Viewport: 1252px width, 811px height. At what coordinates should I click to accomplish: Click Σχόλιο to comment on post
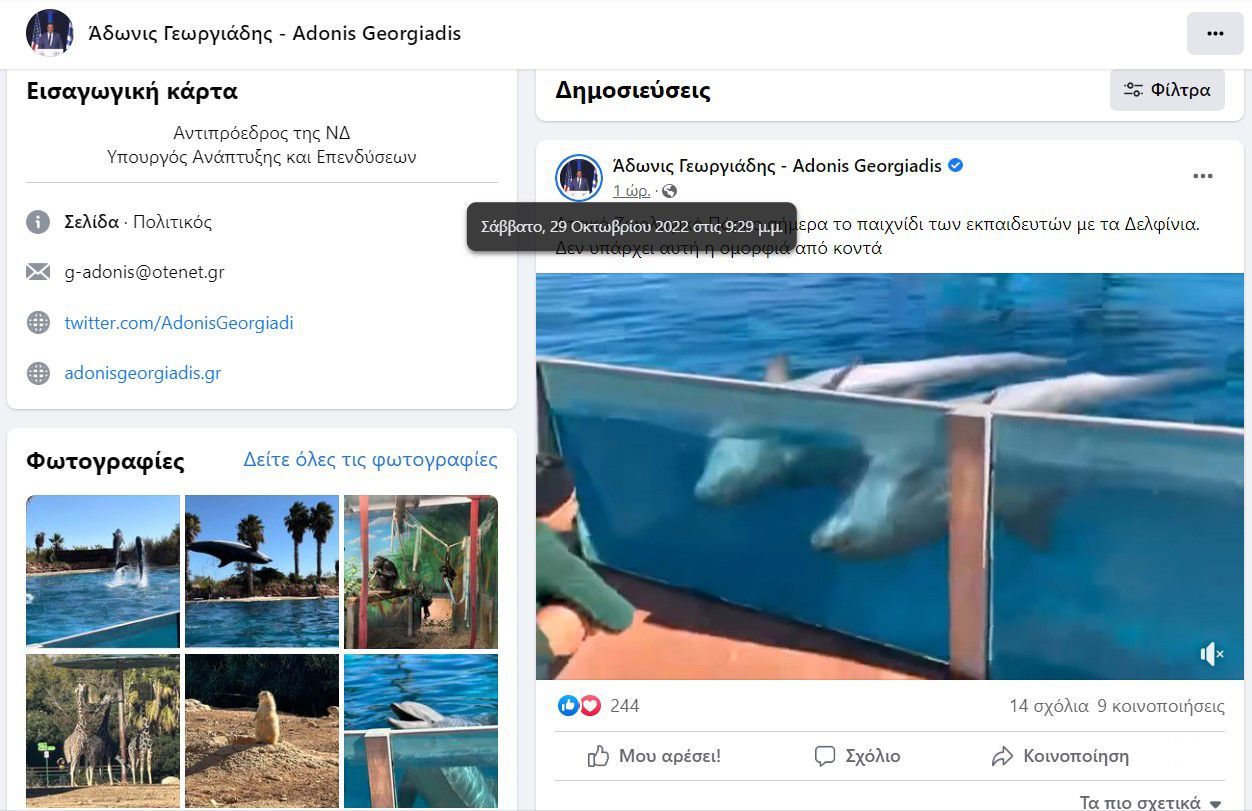tap(857, 756)
